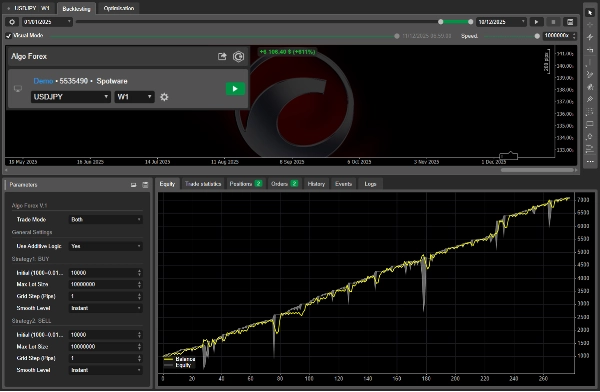600x392 pixels.
Task: Open the backtest start date dropdown
Action: [x=47, y=22]
